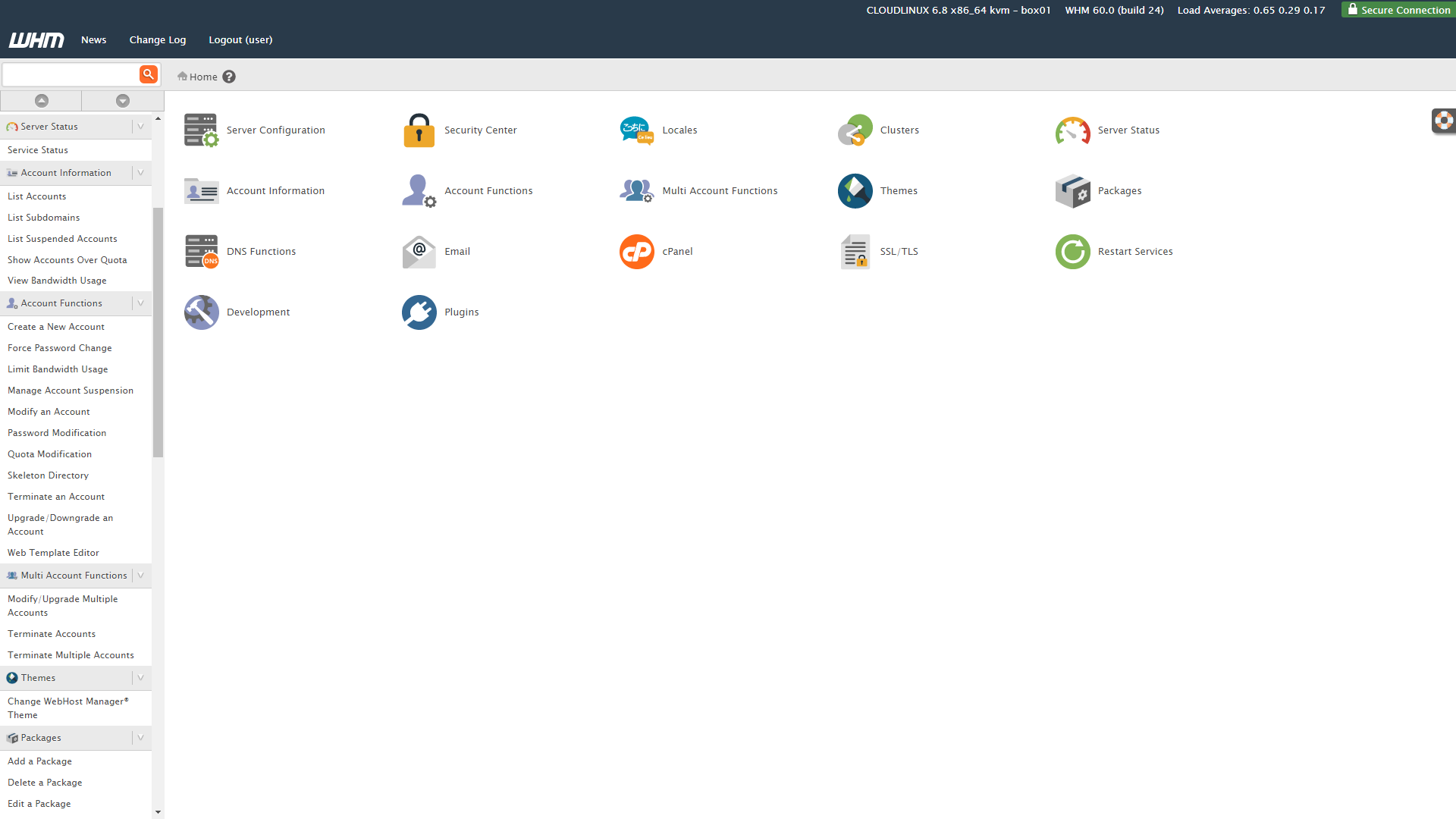Viewport: 1456px width, 819px height.
Task: Collapse the Themes sidebar section chevron
Action: (141, 678)
